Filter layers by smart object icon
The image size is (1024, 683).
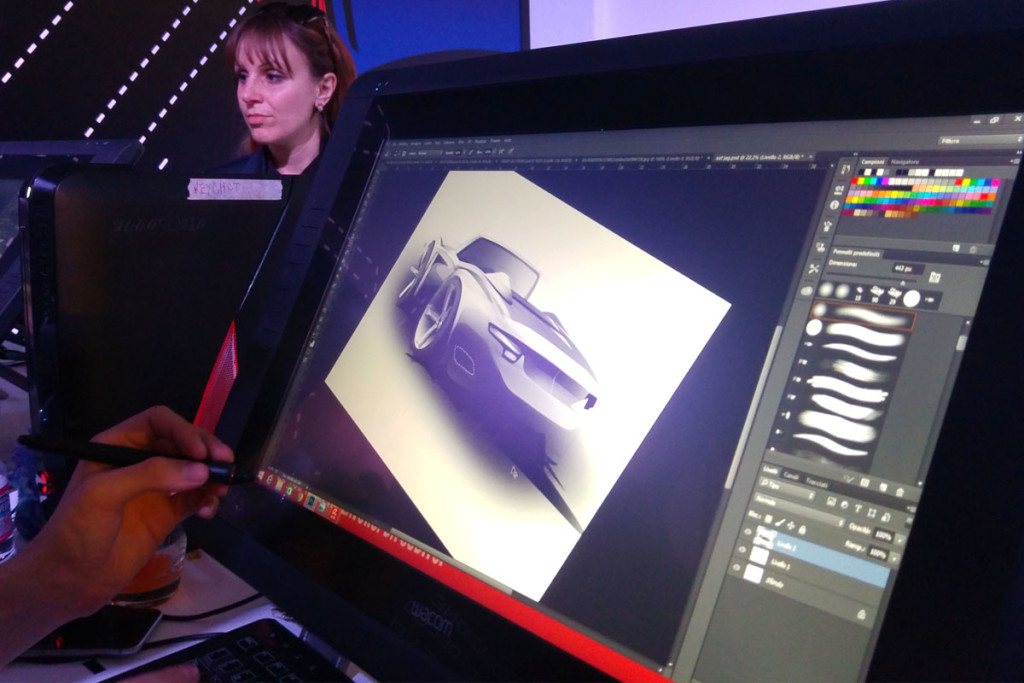click(x=884, y=515)
